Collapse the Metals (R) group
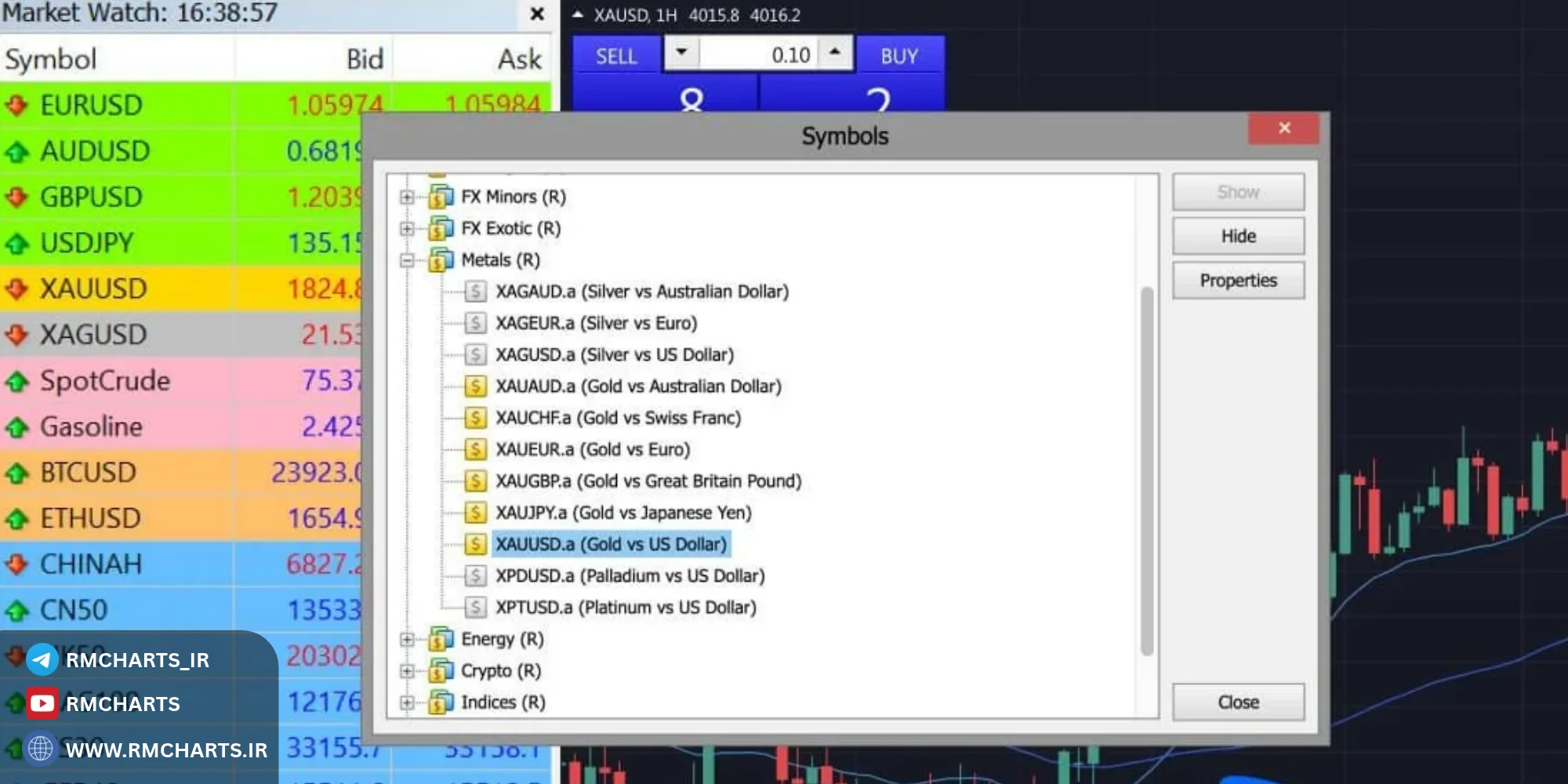Image resolution: width=1568 pixels, height=784 pixels. coord(406,260)
